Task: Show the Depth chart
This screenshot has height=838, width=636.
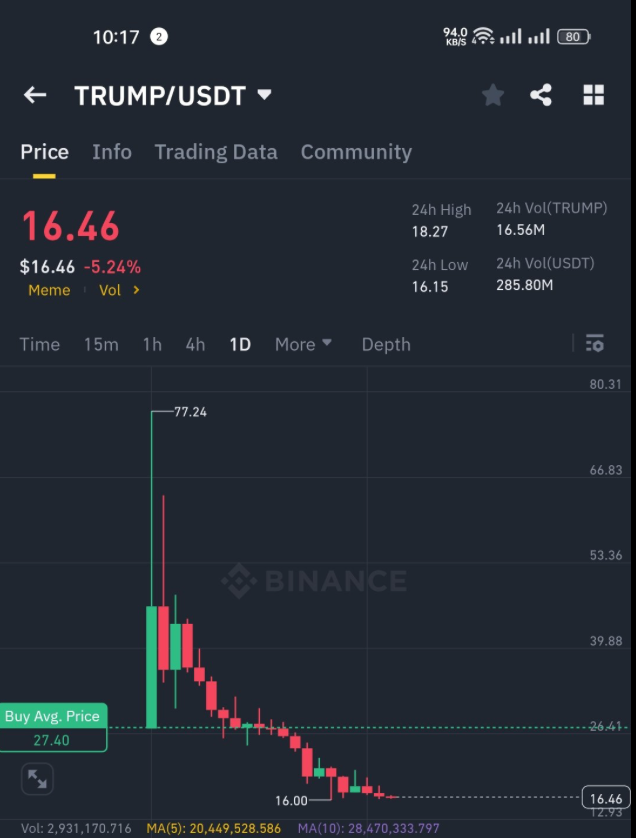Action: click(386, 344)
